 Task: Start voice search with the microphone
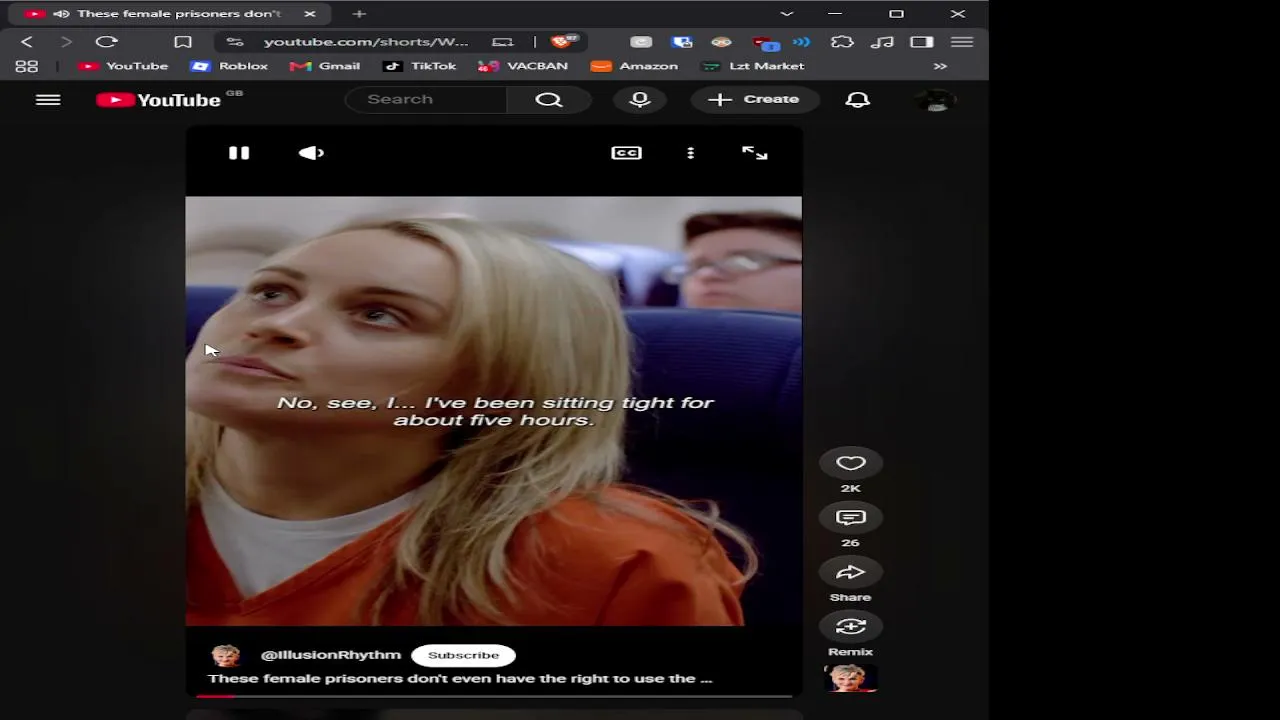pos(640,99)
